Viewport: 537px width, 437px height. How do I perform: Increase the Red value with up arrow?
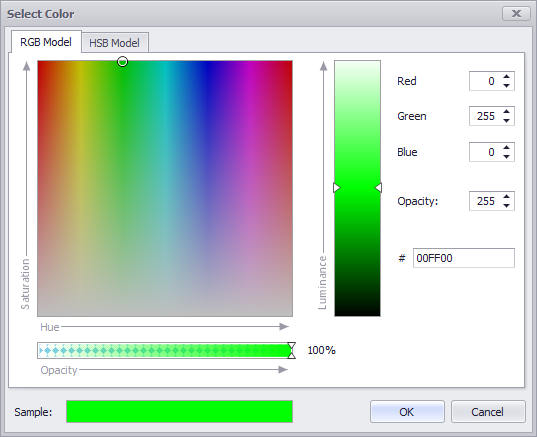[507, 76]
